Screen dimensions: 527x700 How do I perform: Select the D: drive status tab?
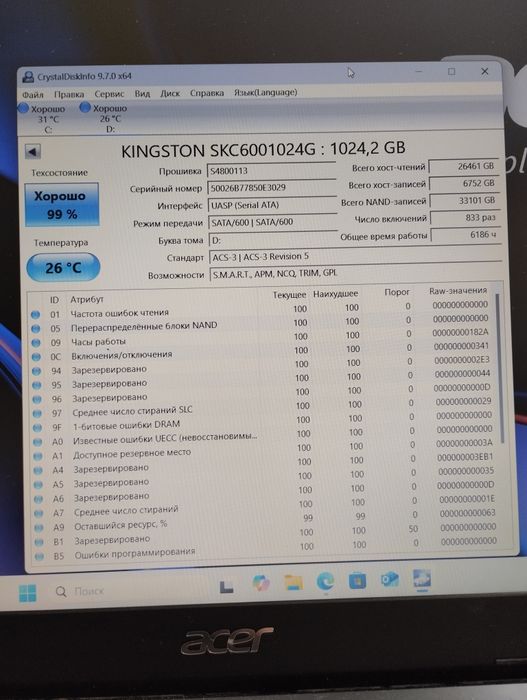(x=105, y=118)
